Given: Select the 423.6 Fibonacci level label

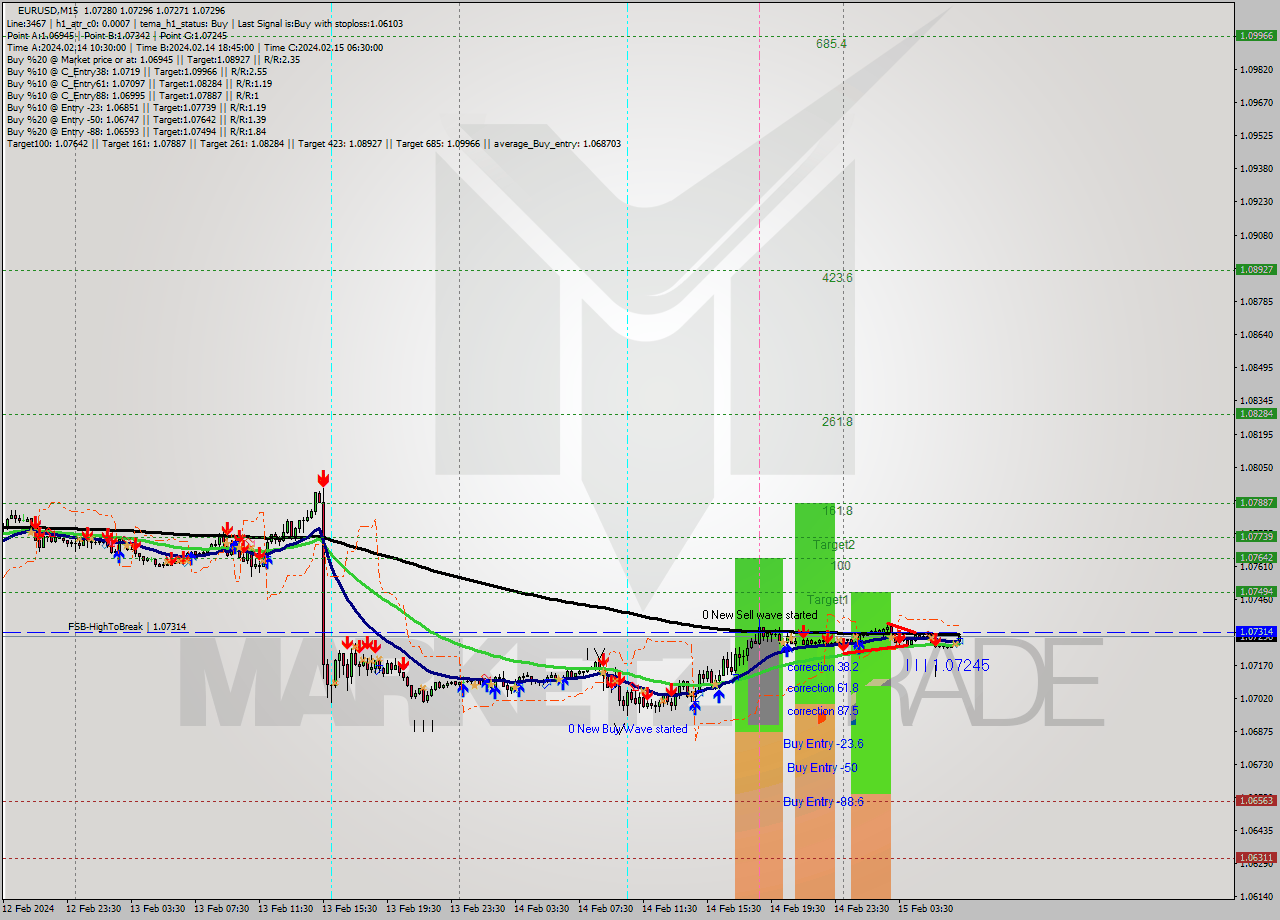Looking at the screenshot, I should pos(837,278).
